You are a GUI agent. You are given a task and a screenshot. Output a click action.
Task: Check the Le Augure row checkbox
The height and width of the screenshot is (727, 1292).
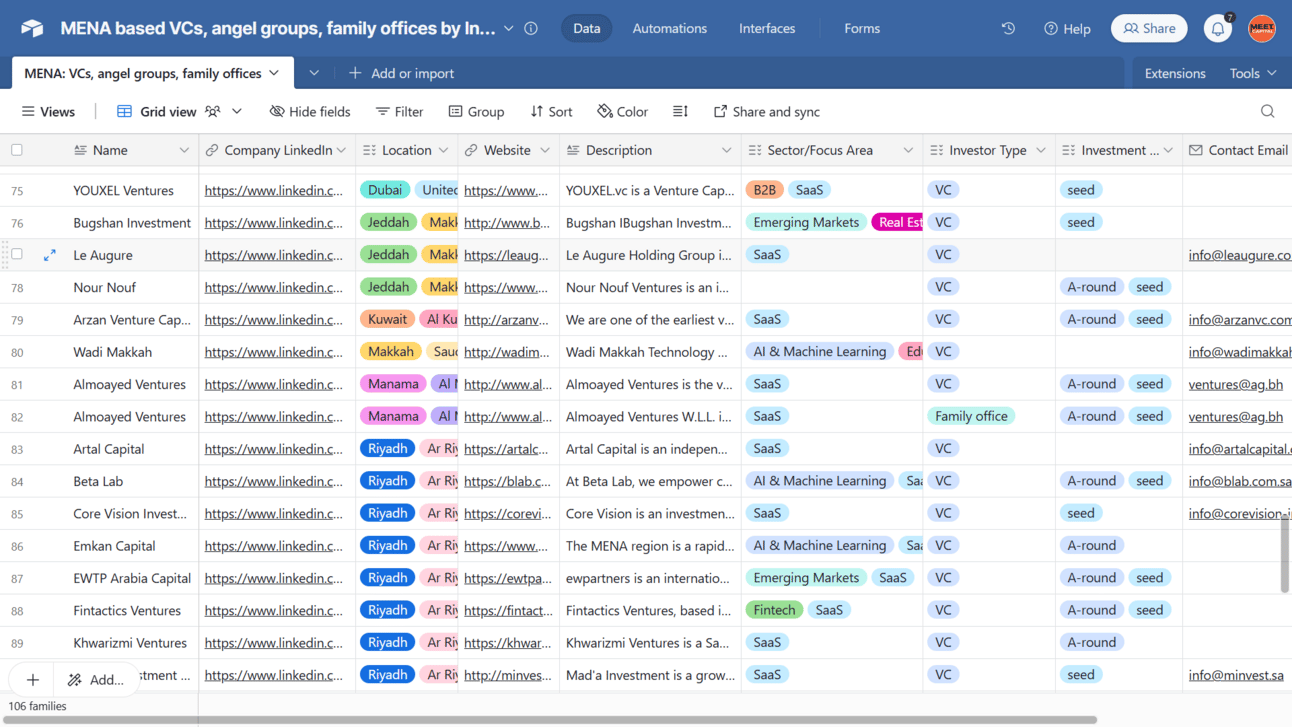pos(17,255)
